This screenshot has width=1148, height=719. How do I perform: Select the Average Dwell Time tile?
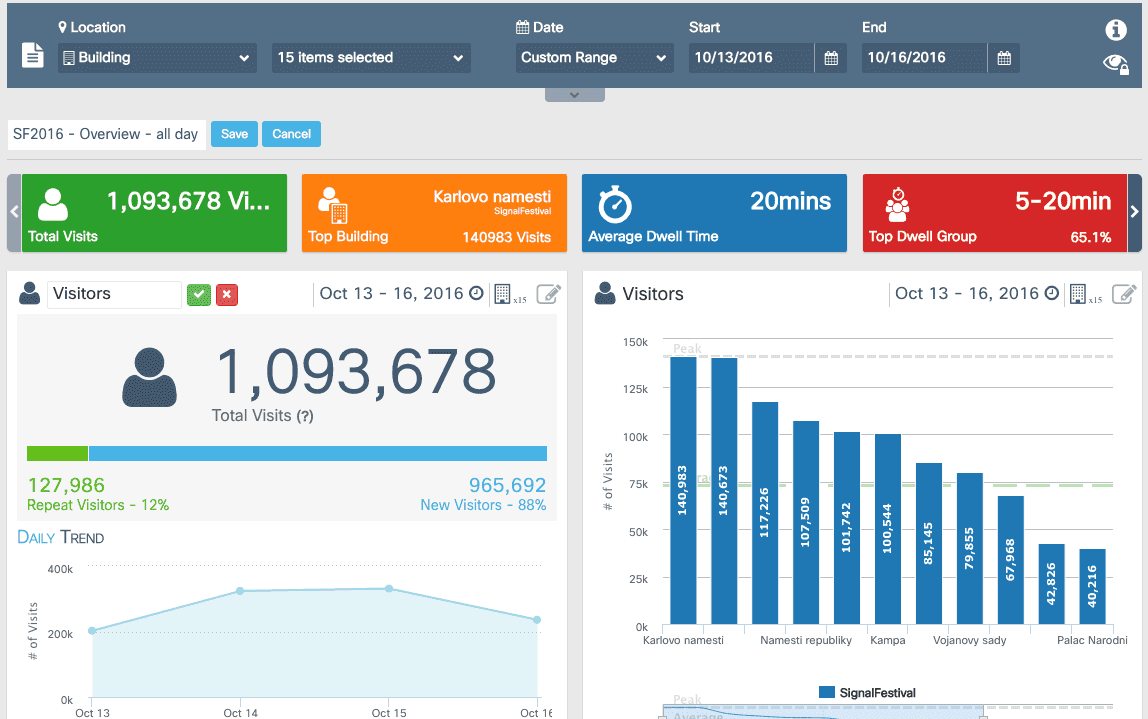tap(714, 213)
